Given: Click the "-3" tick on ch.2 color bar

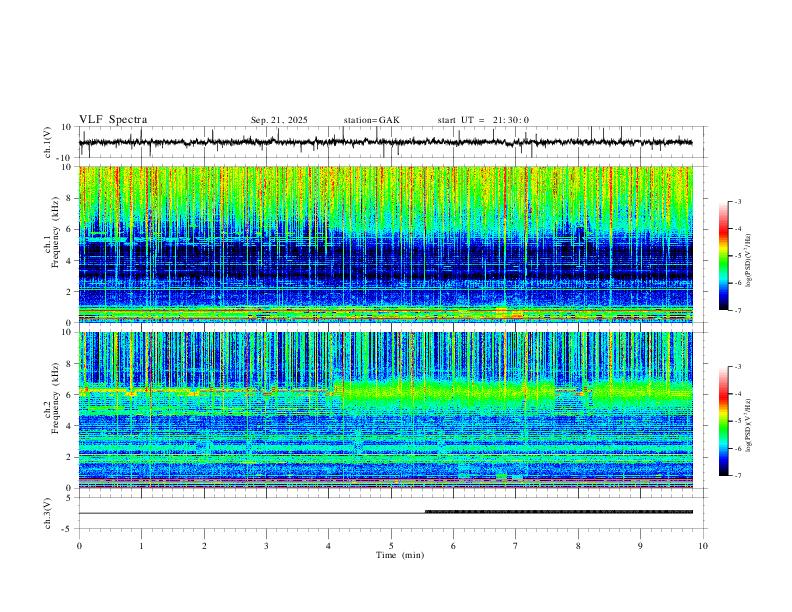Looking at the screenshot, I should (x=737, y=367).
